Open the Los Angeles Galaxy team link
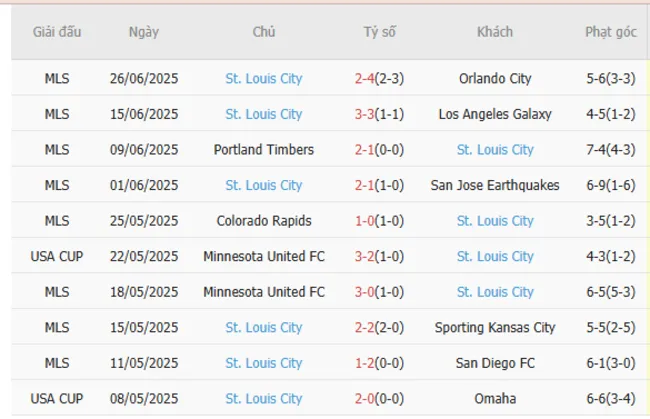This screenshot has height=419, width=650. [494, 114]
